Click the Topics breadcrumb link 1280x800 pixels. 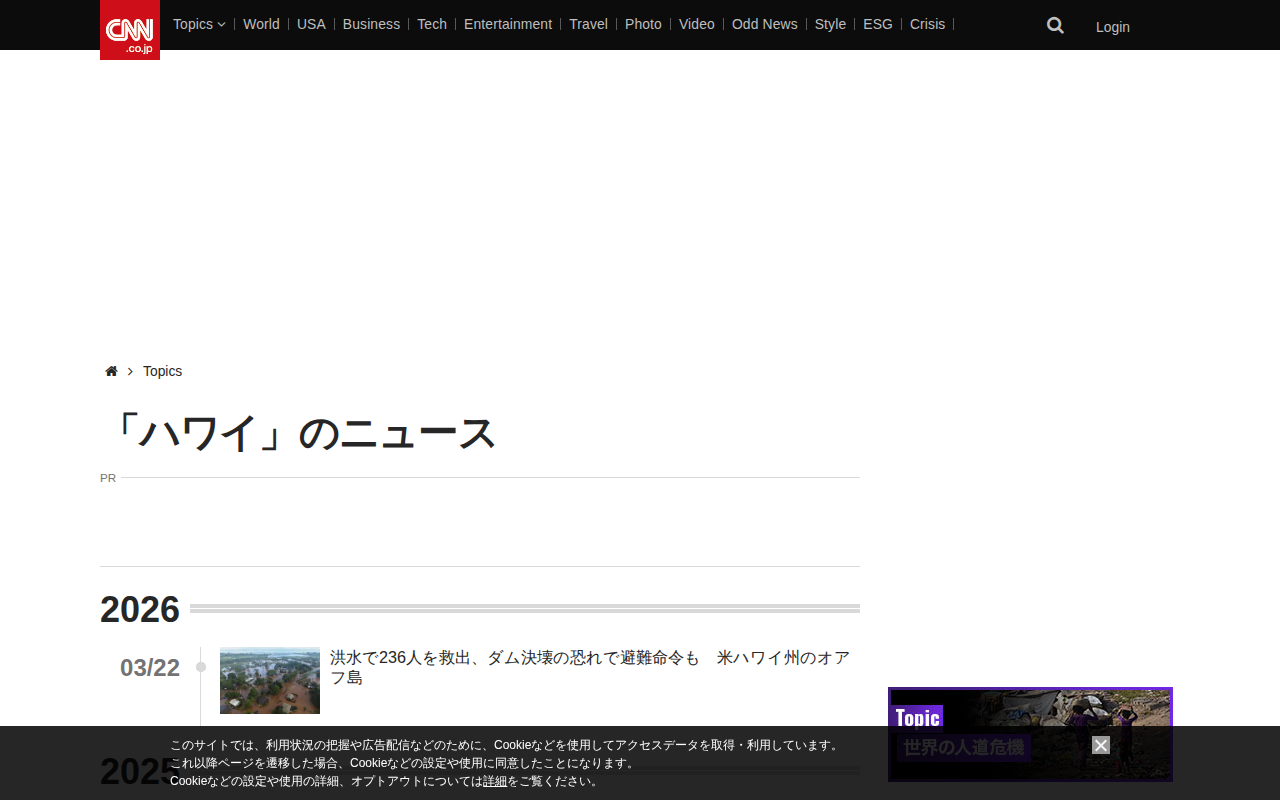tap(162, 371)
